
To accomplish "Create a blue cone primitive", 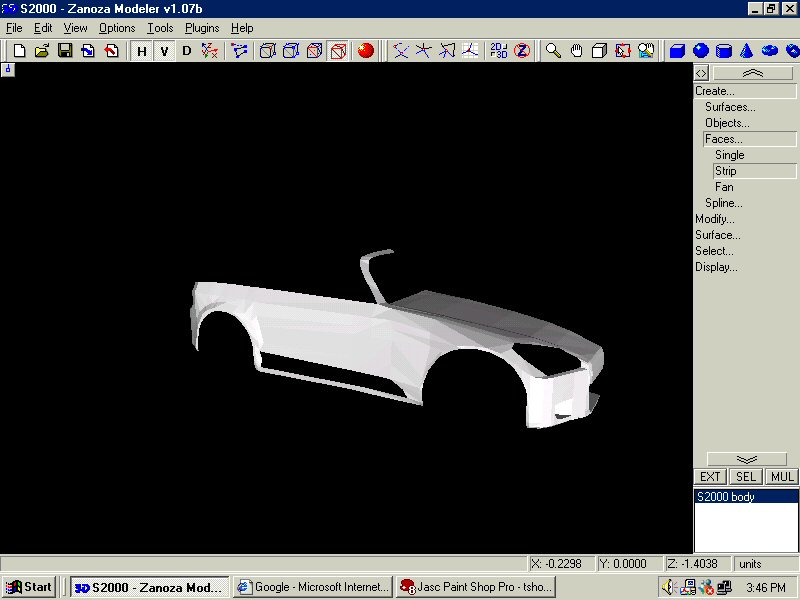I will [747, 51].
